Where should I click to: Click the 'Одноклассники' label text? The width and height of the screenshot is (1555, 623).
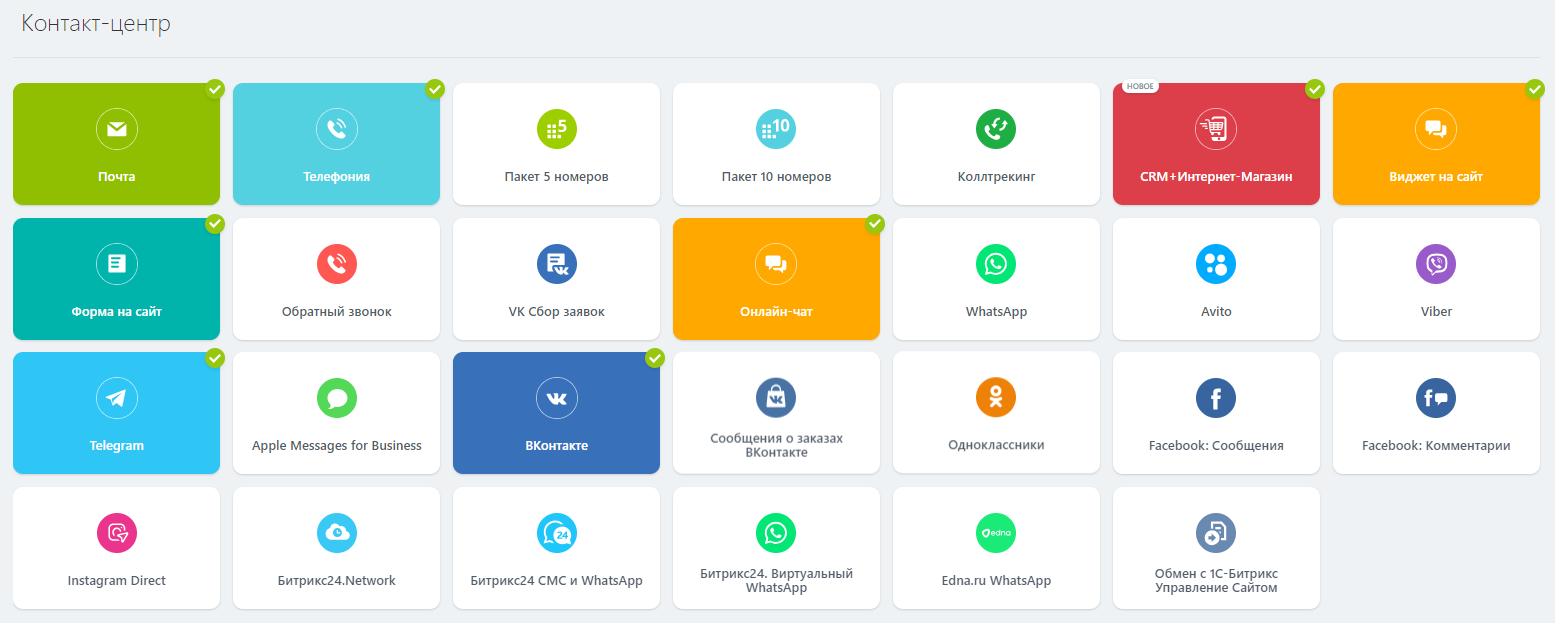tap(996, 445)
